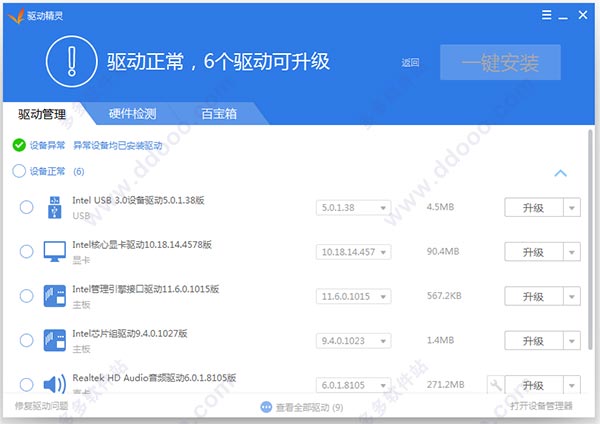This screenshot has width=600, height=424.
Task: Click the 设备正常 label text
Action: [x=47, y=171]
